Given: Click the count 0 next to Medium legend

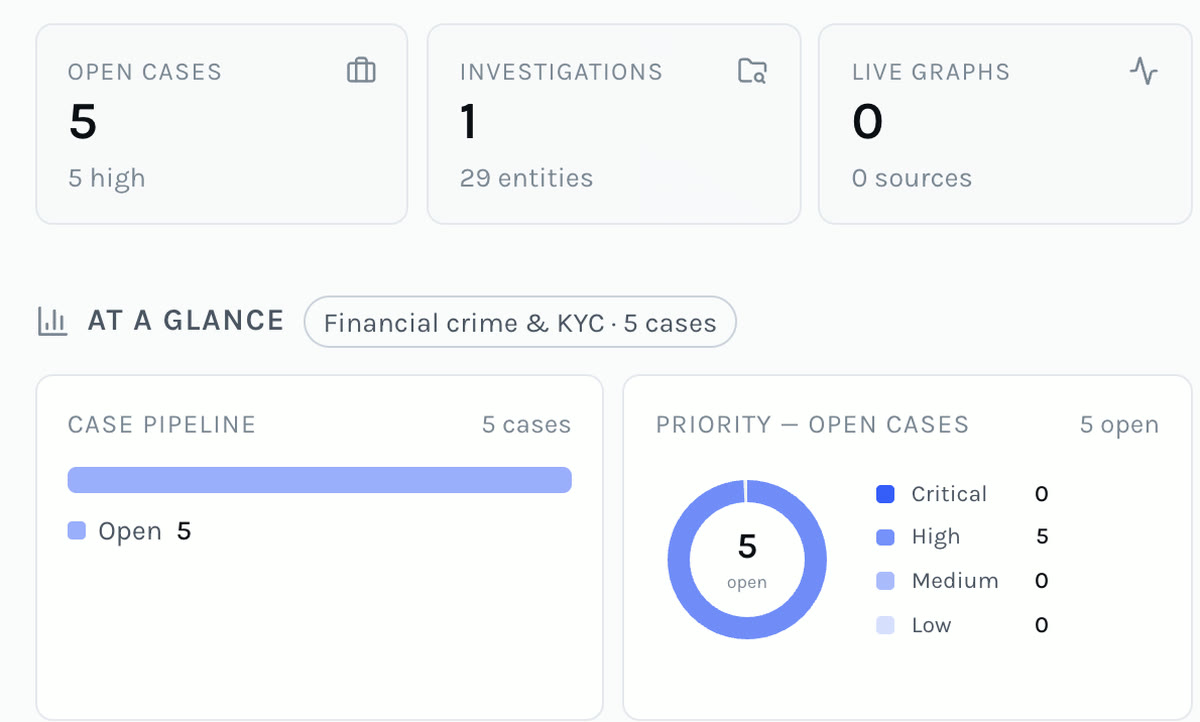Looking at the screenshot, I should [x=1042, y=581].
